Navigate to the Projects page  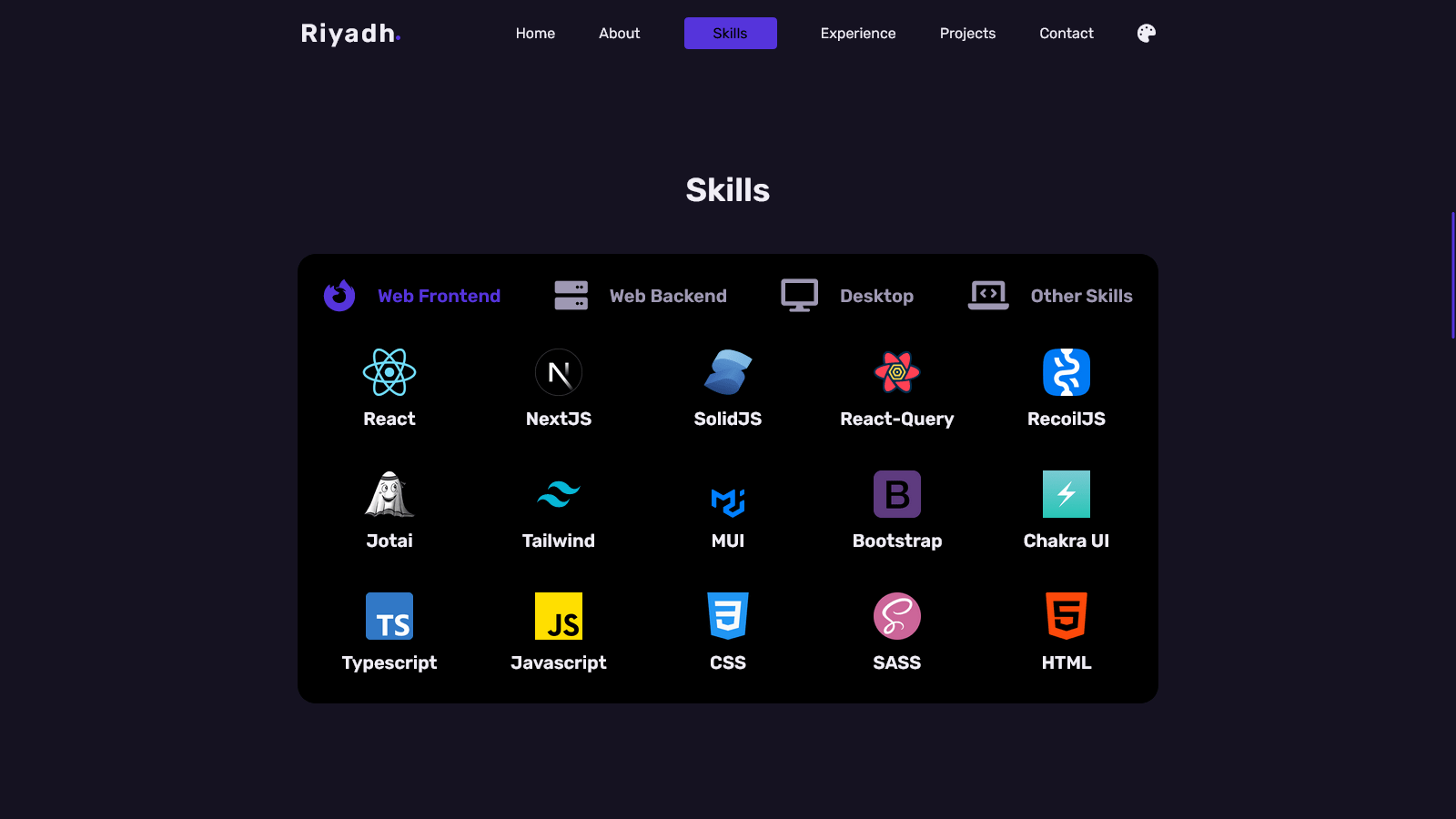(x=967, y=33)
